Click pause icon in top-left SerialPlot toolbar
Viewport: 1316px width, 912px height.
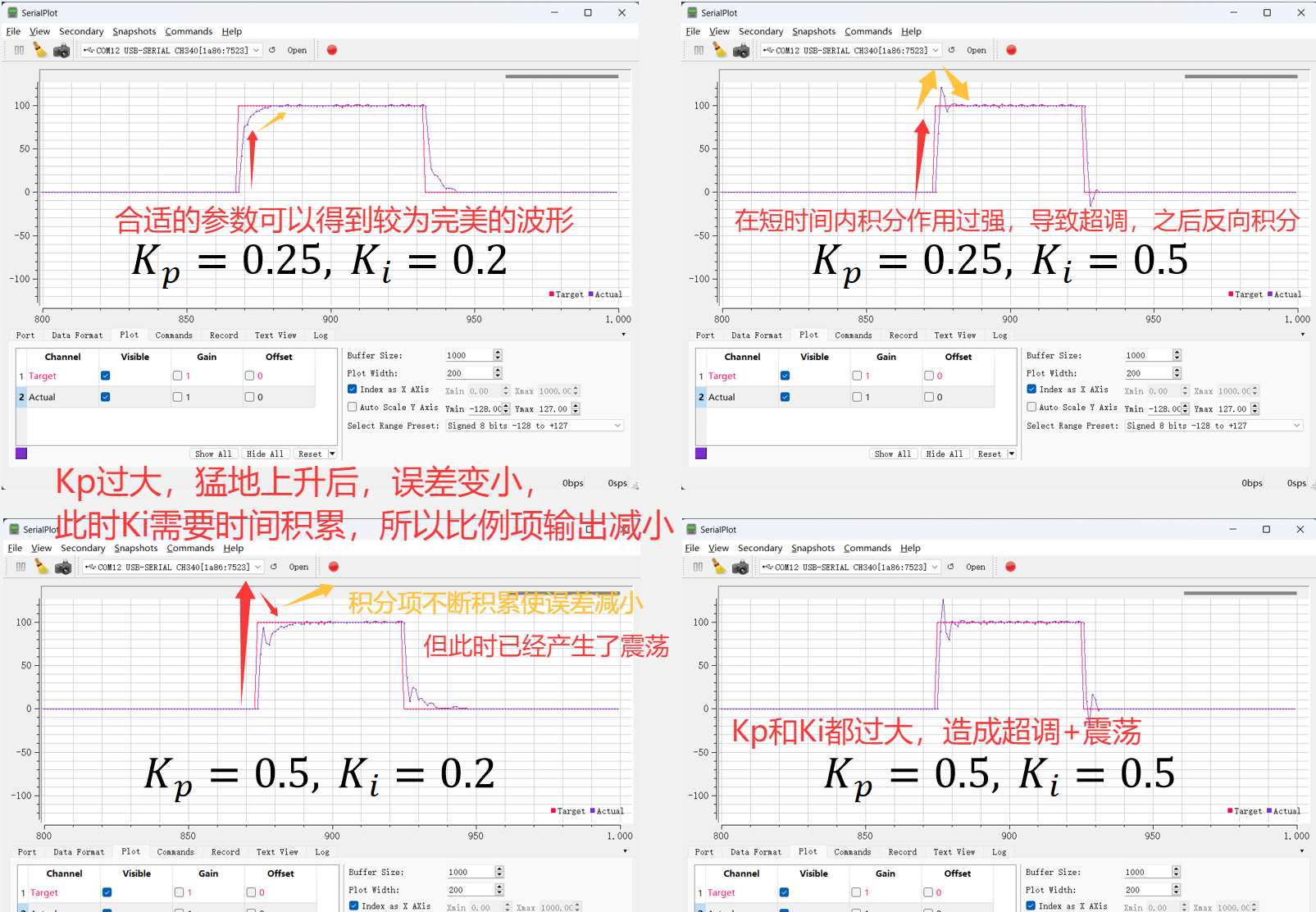point(19,50)
